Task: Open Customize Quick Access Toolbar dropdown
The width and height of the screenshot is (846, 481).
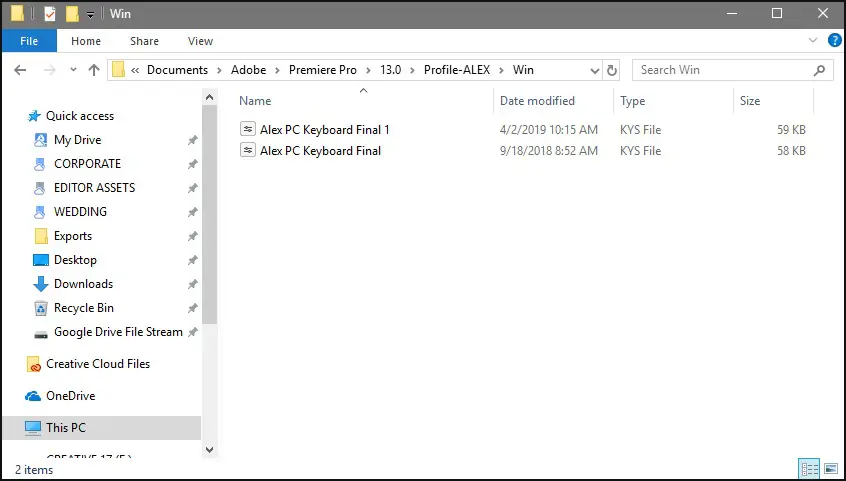Action: point(90,15)
